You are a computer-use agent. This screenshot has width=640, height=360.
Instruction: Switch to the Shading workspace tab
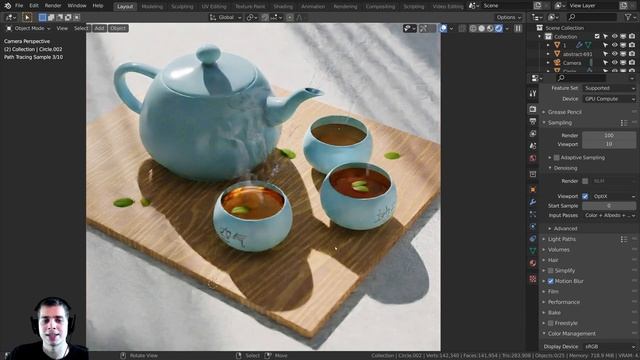(x=283, y=7)
